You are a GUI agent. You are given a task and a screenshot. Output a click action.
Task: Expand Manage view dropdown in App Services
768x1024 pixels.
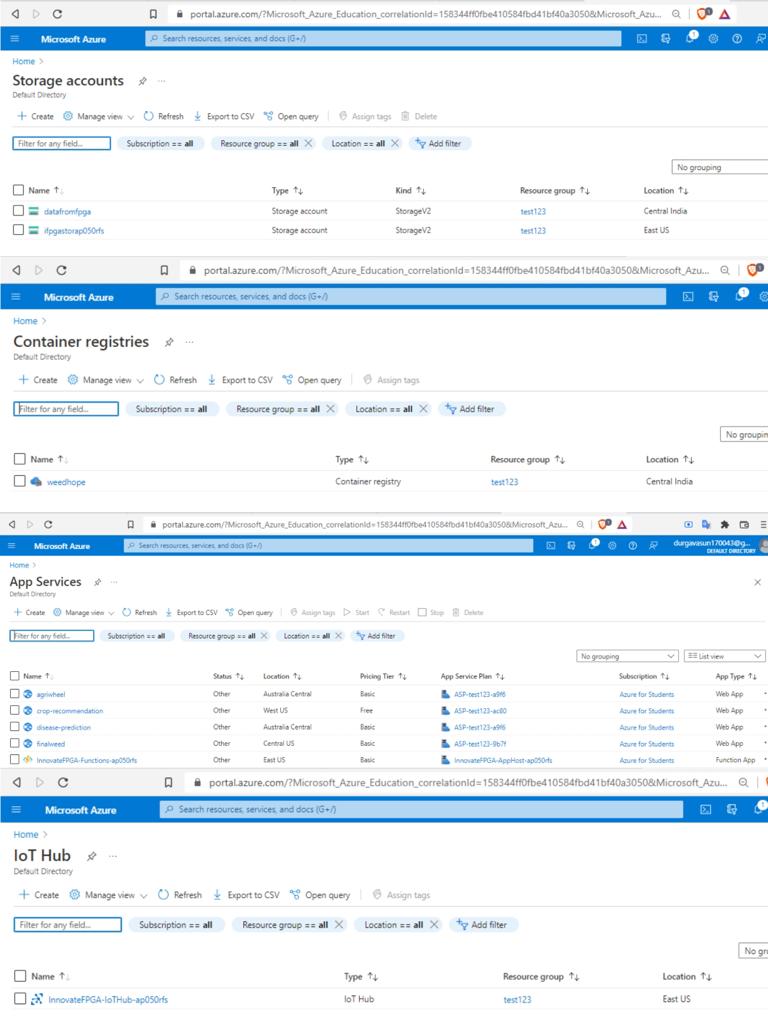pos(84,613)
